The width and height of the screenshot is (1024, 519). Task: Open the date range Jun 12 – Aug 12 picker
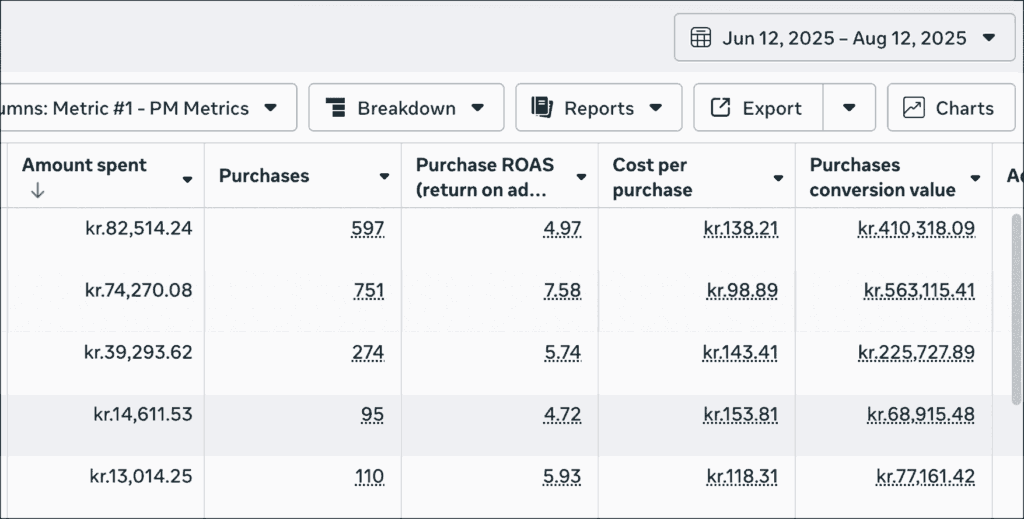(x=844, y=38)
